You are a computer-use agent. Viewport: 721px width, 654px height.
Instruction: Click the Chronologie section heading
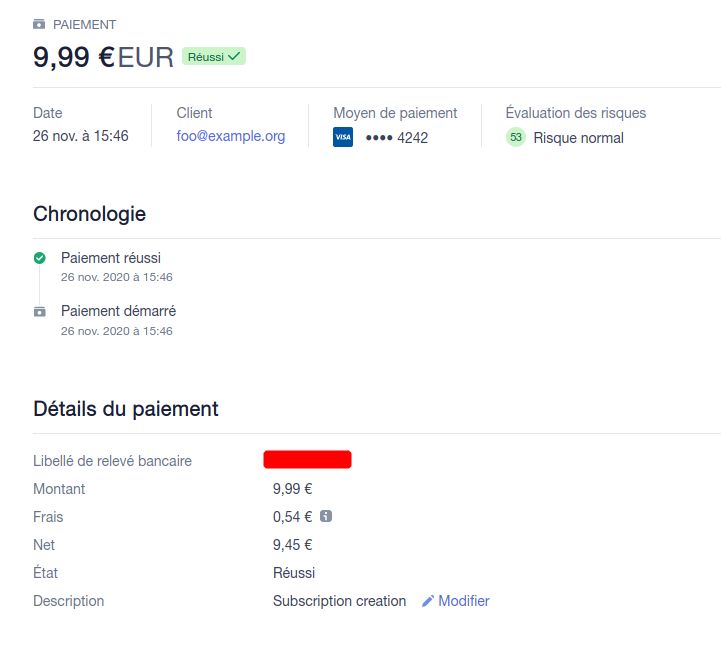click(x=89, y=213)
